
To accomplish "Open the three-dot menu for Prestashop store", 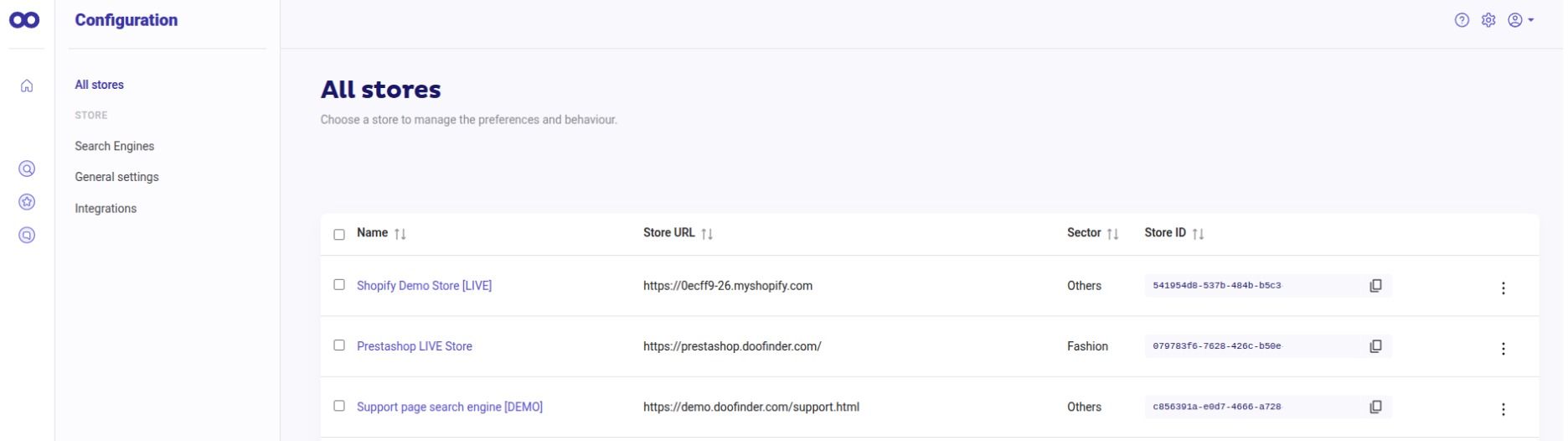I will coord(1504,349).
